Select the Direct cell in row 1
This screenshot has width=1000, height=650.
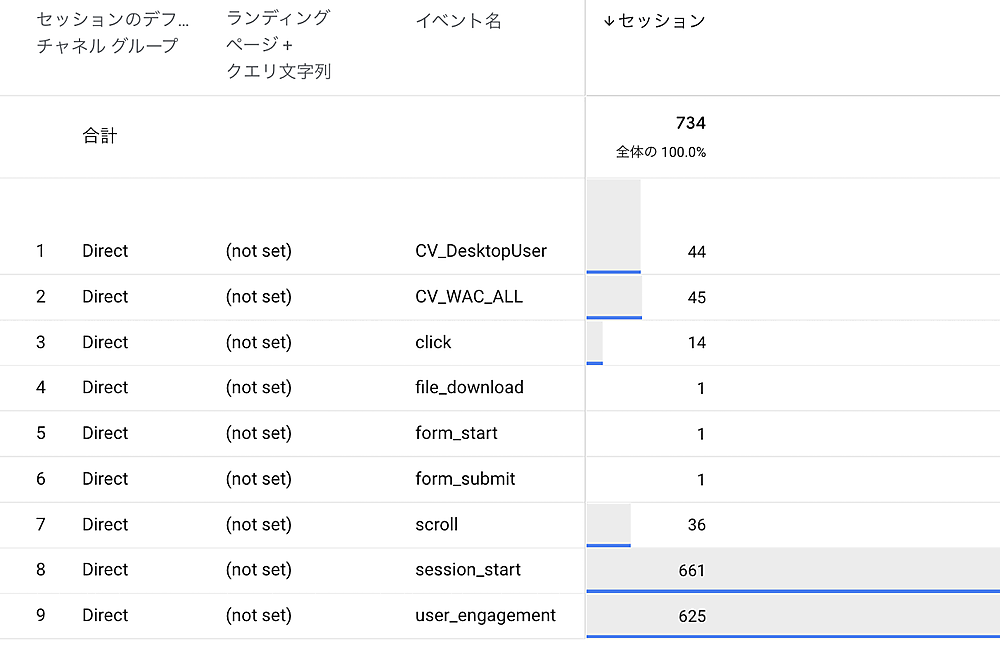pyautogui.click(x=105, y=251)
